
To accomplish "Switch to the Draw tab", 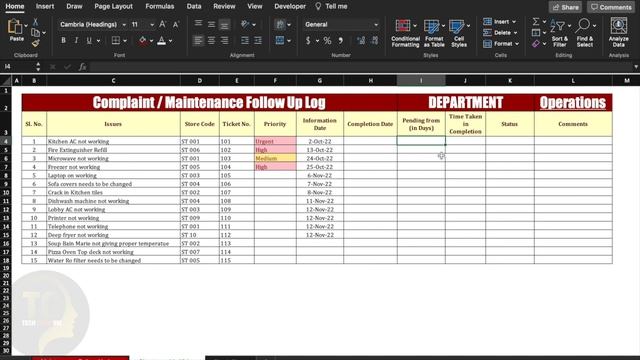I will click(x=74, y=6).
